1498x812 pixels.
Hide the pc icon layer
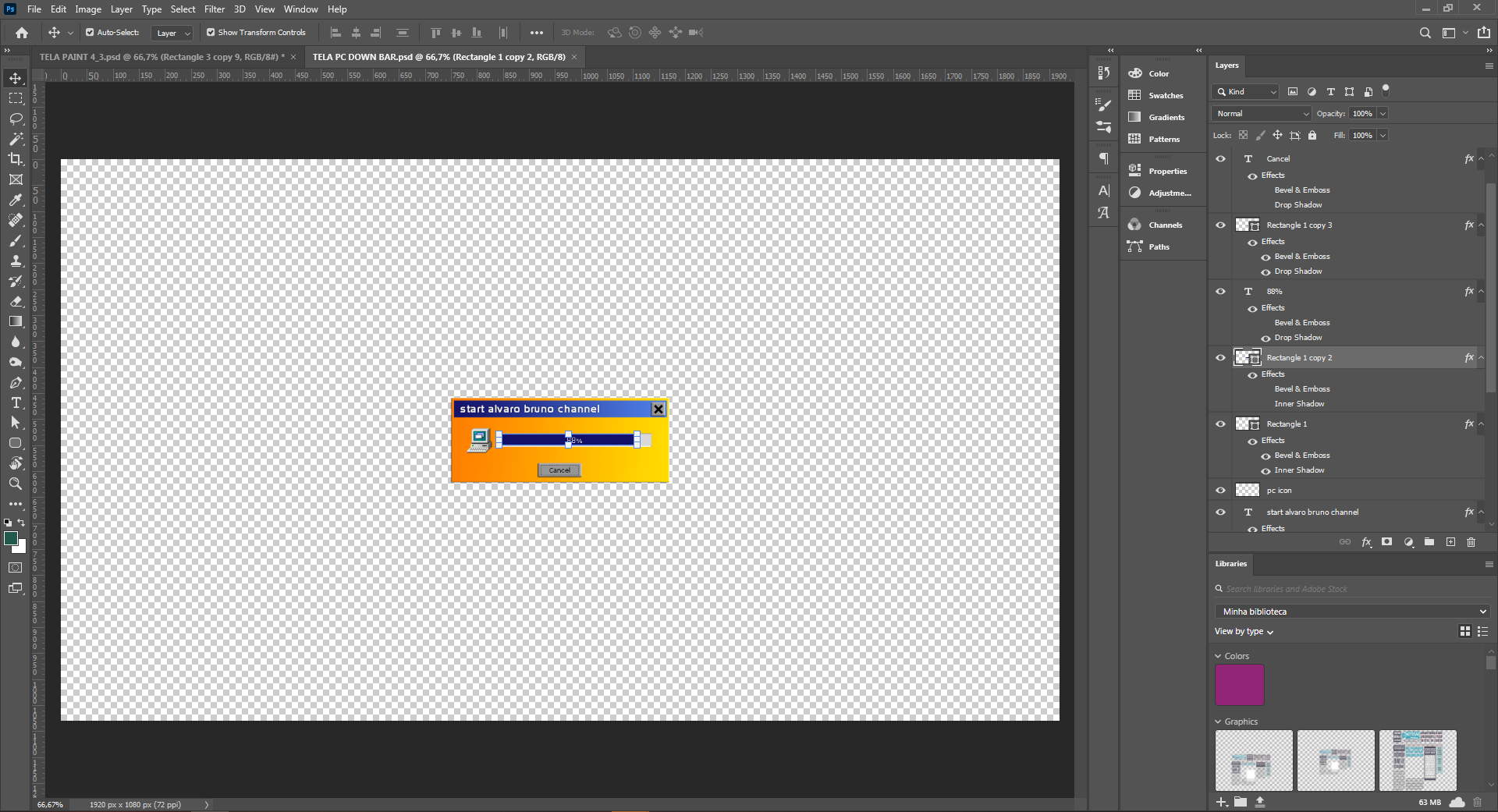click(x=1221, y=490)
